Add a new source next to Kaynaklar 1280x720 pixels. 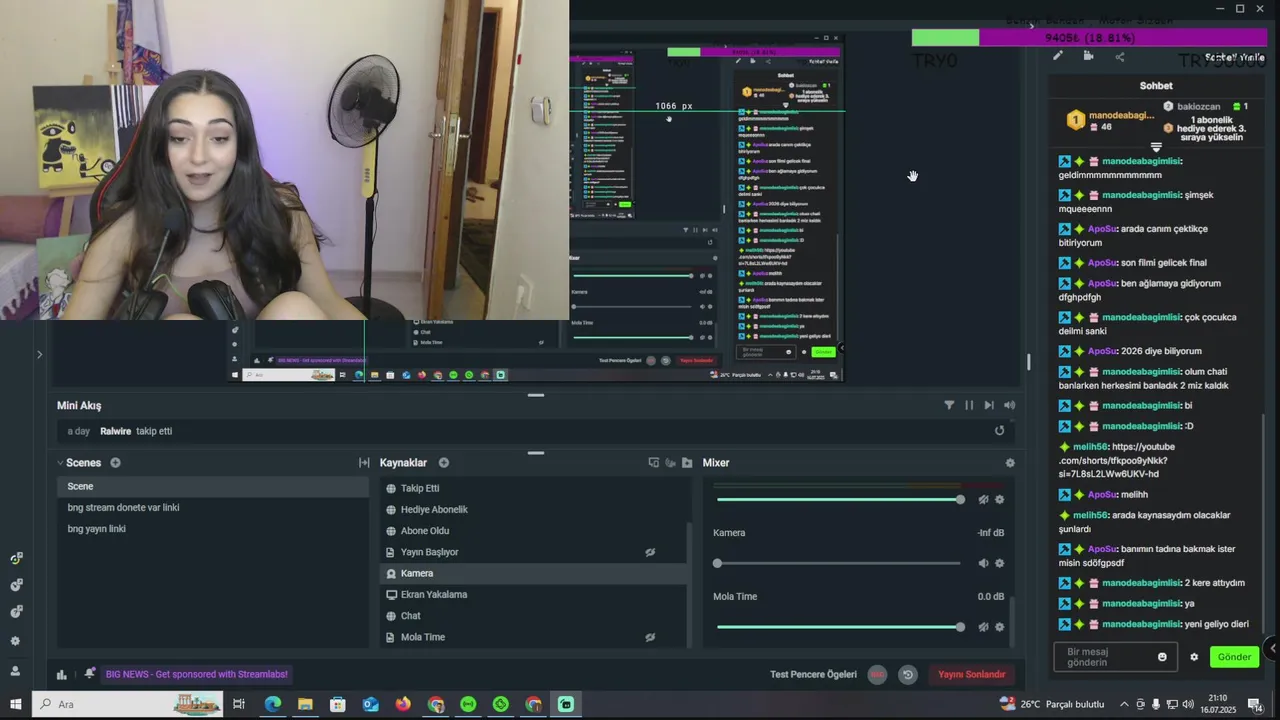tap(443, 463)
